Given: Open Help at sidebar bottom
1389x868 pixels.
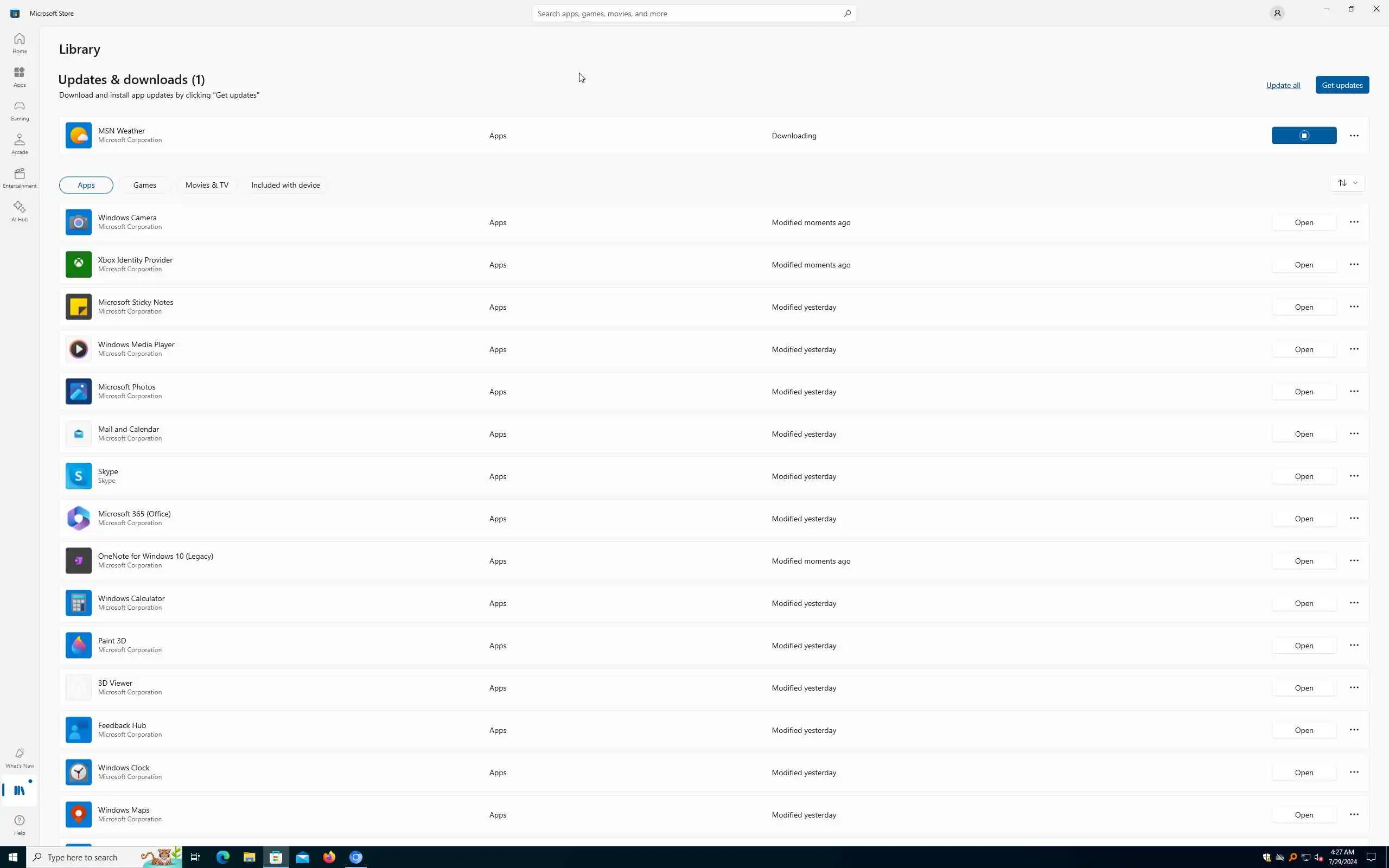Looking at the screenshot, I should (x=20, y=825).
